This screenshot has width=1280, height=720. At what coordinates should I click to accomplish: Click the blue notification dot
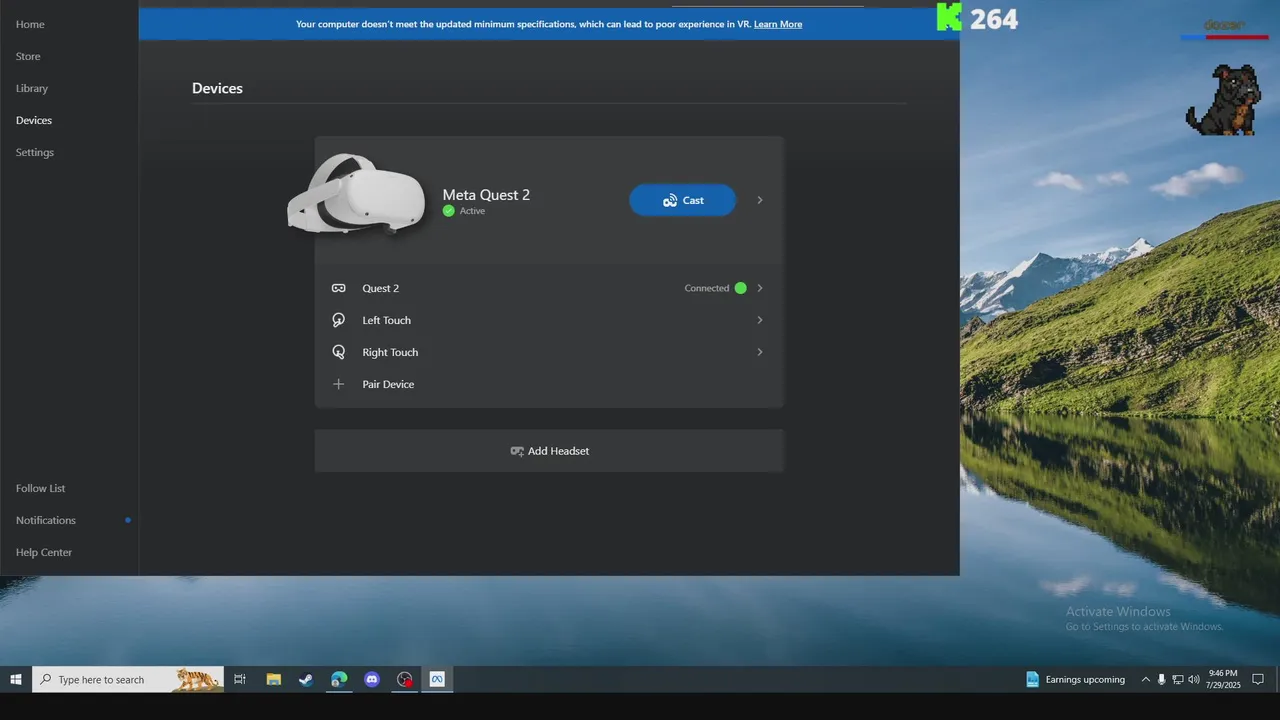pyautogui.click(x=128, y=520)
